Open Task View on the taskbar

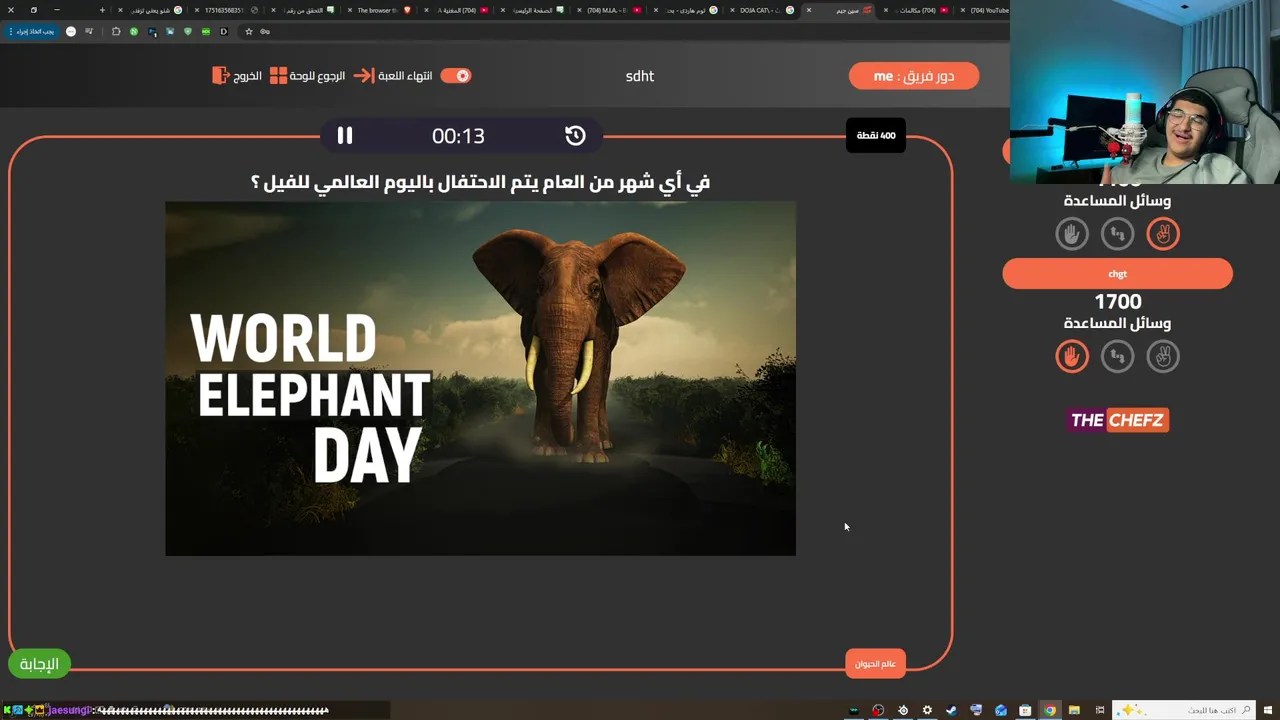click(x=1099, y=710)
